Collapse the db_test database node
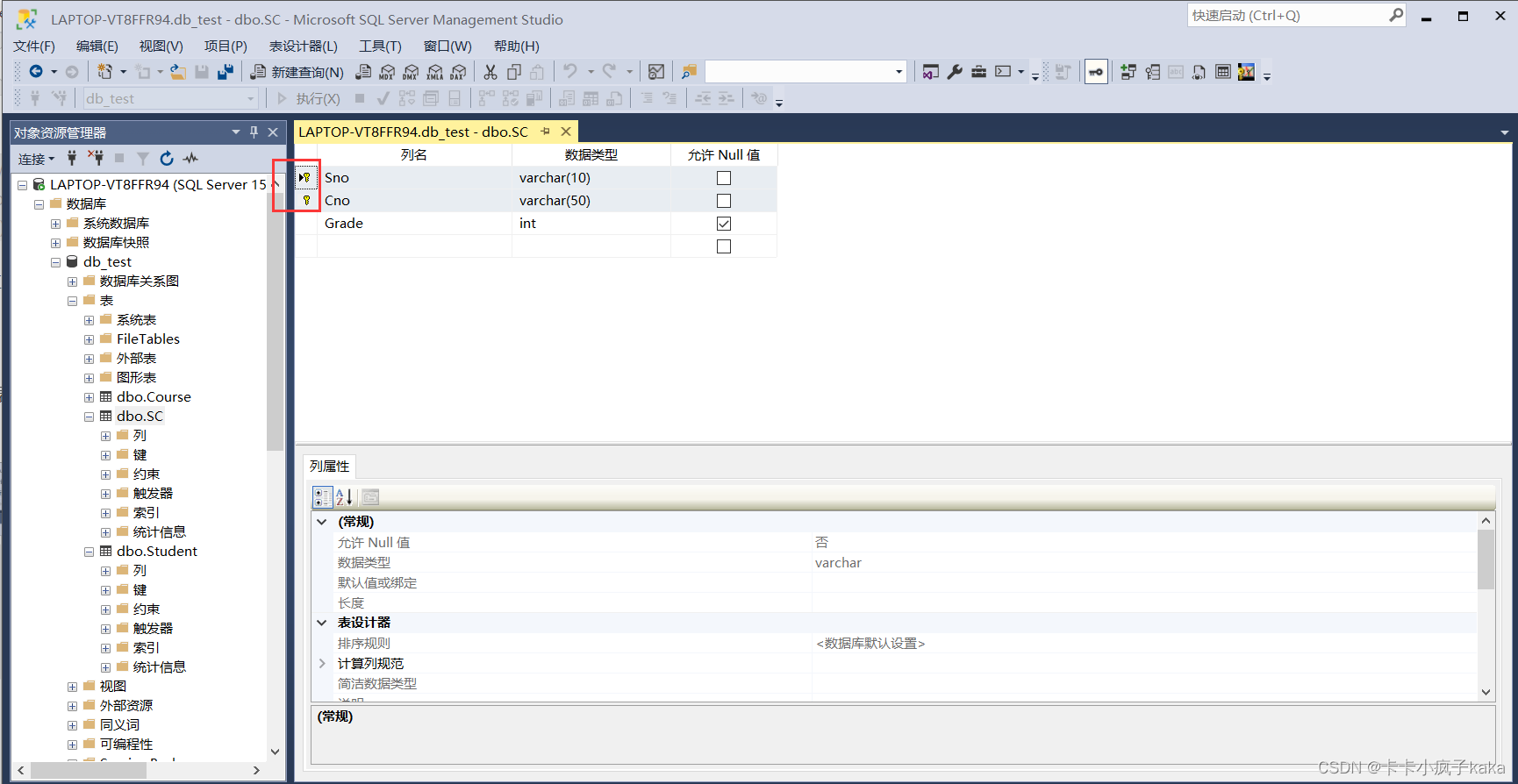The image size is (1518, 784). coord(55,262)
